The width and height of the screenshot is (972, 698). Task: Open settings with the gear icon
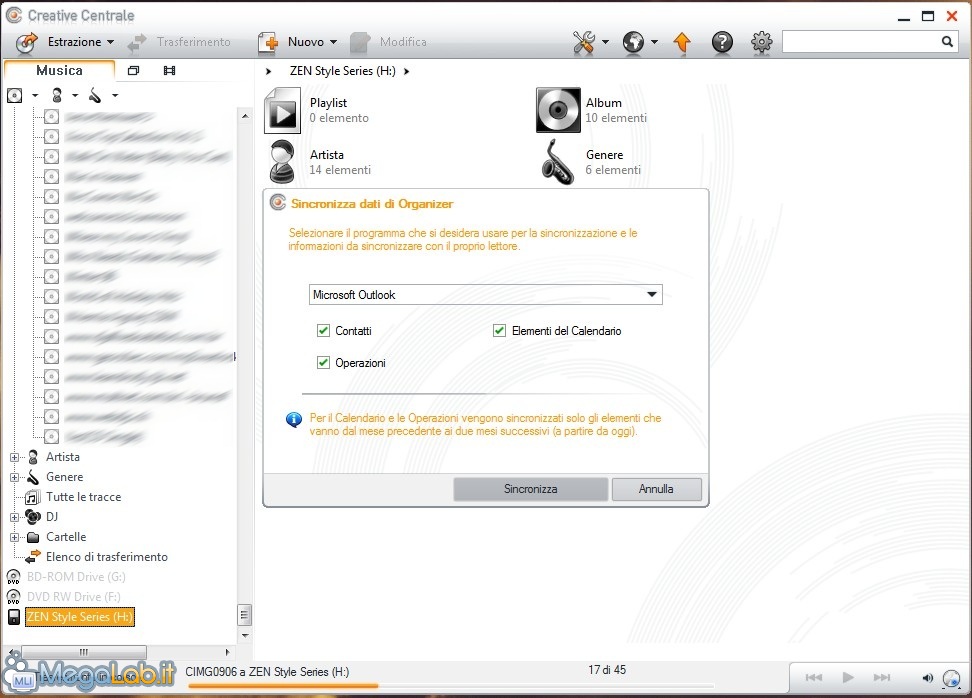(762, 42)
